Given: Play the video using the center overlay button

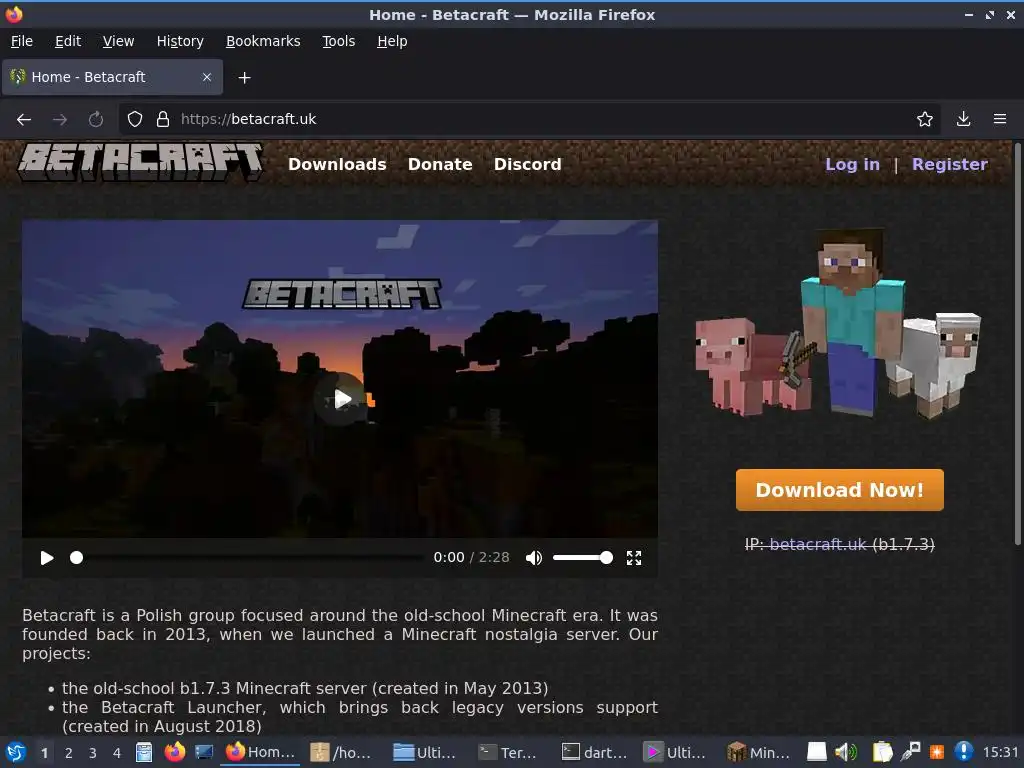Looking at the screenshot, I should [x=341, y=399].
